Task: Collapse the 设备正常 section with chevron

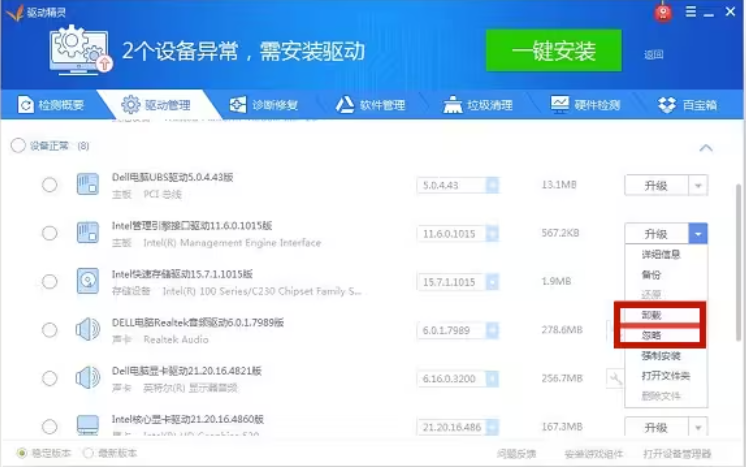Action: (x=706, y=147)
